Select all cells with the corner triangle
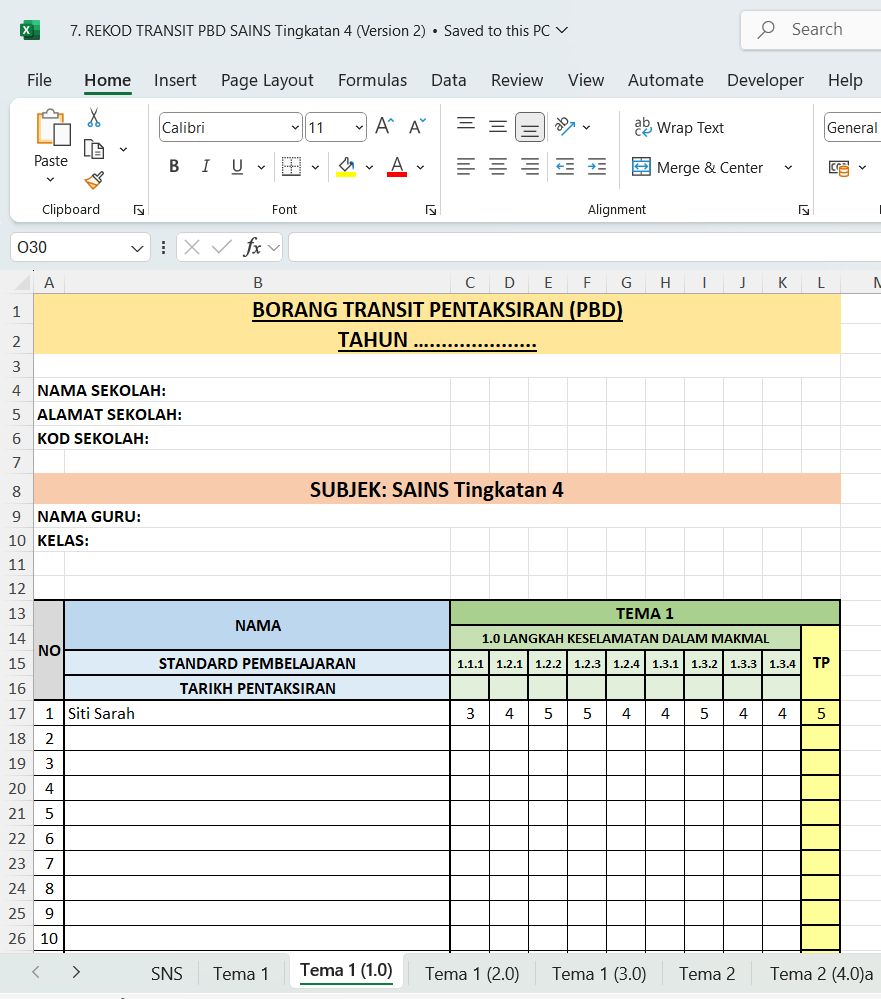881x999 pixels. pos(24,282)
